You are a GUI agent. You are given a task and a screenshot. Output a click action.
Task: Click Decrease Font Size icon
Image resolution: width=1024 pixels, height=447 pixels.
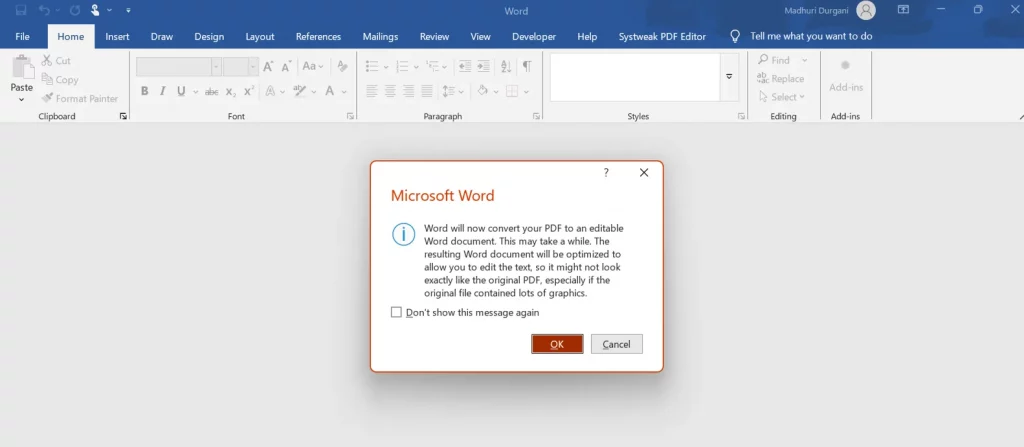[x=286, y=67]
